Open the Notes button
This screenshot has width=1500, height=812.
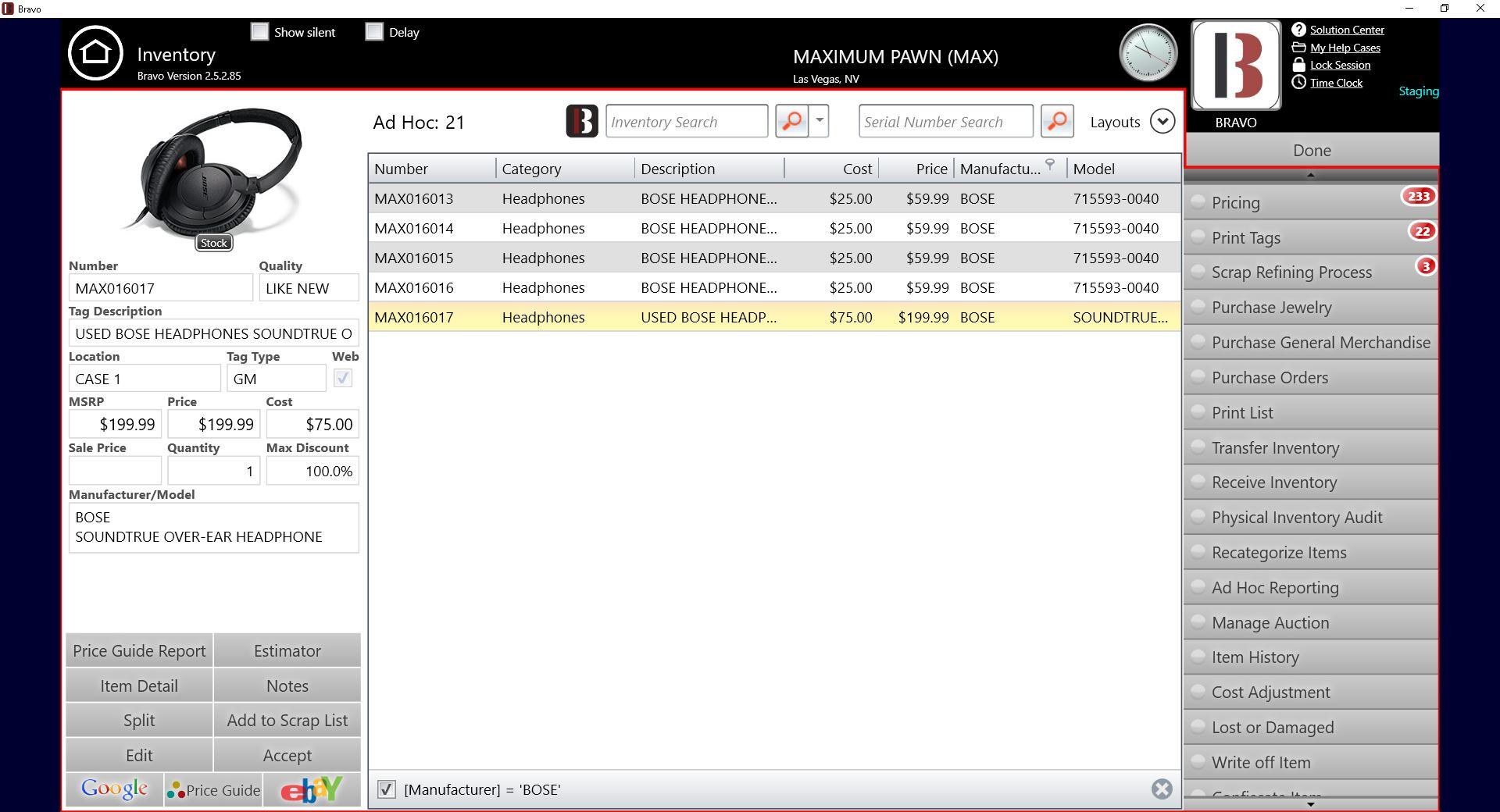point(287,686)
